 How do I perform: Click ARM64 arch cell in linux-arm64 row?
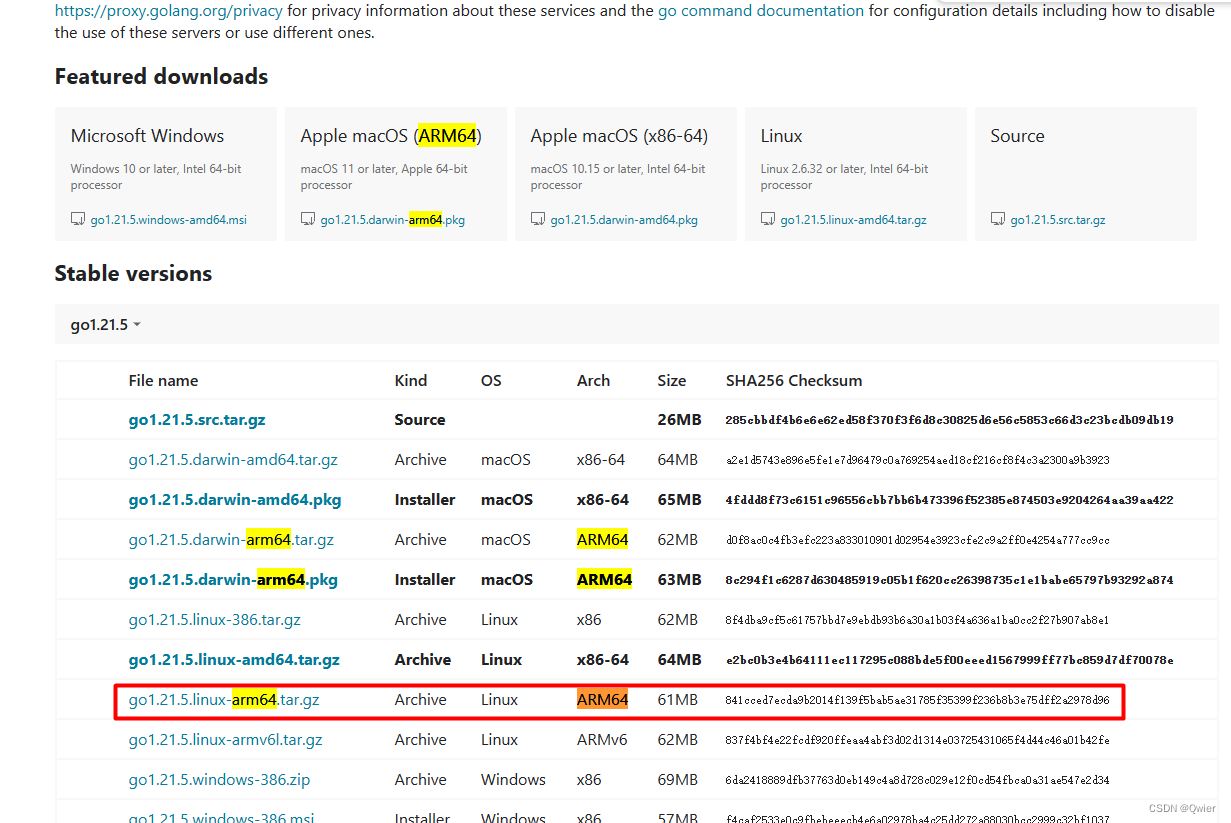tap(602, 700)
